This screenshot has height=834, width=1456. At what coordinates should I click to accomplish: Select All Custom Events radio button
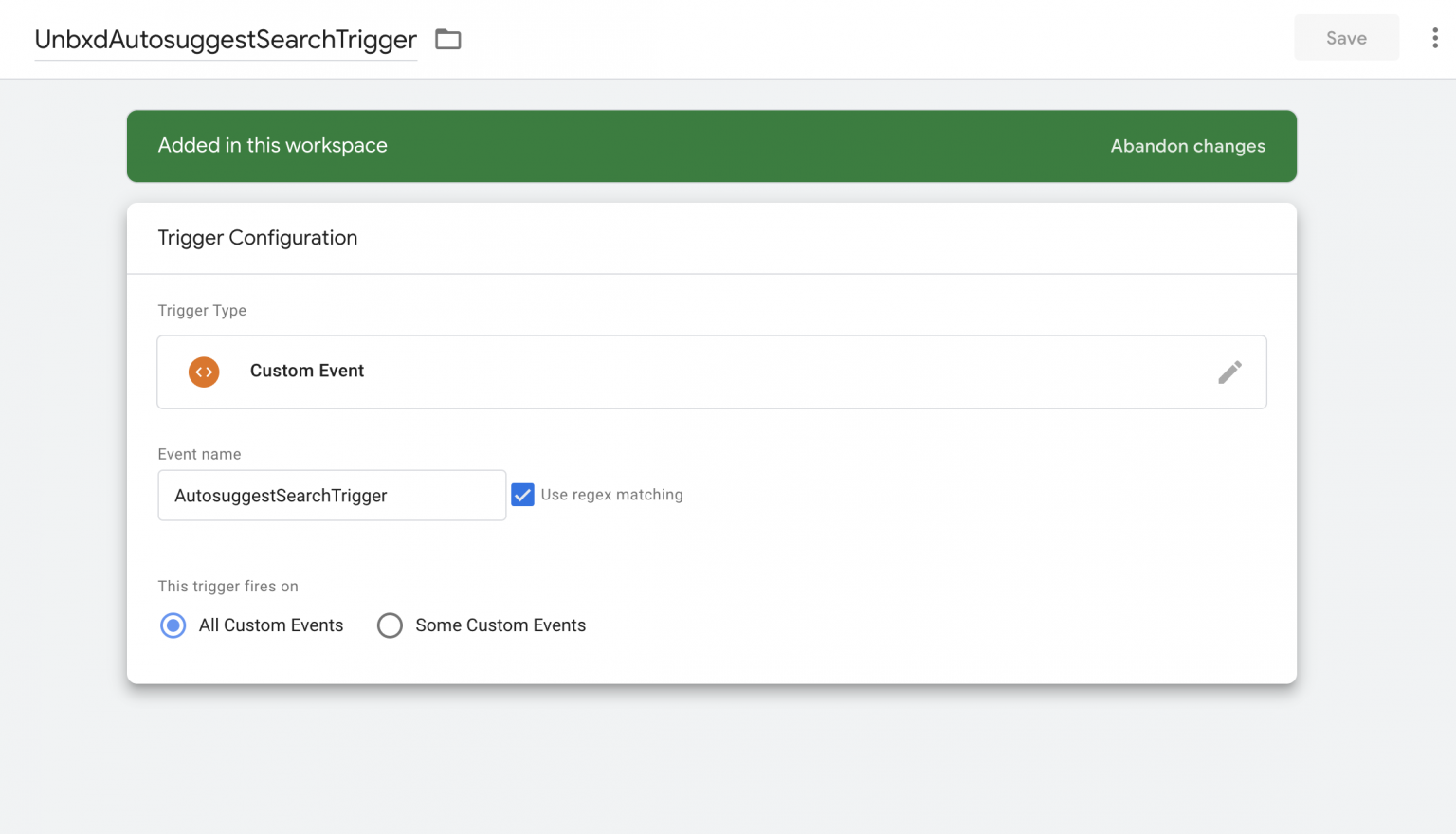173,625
